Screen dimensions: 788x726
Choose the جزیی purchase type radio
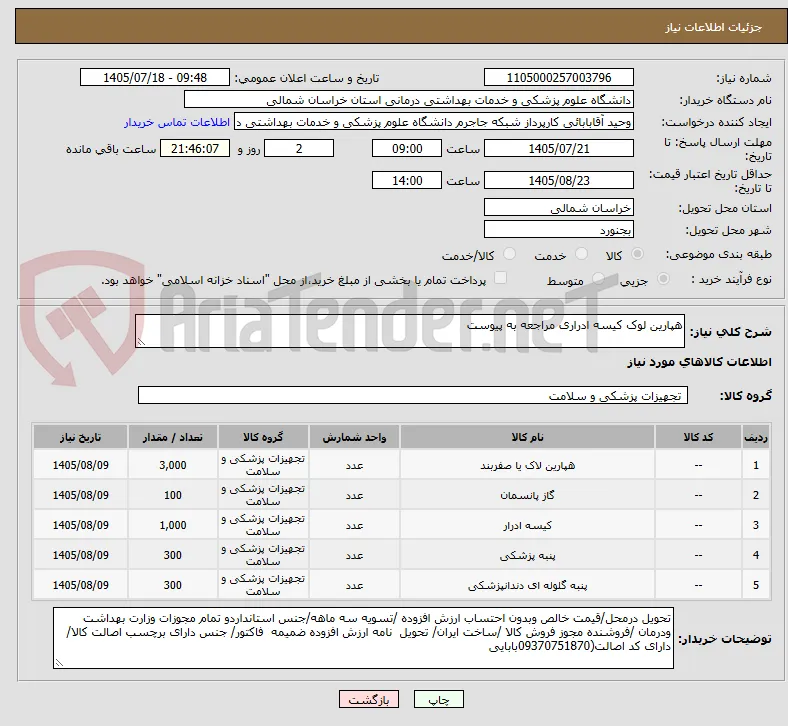point(663,279)
